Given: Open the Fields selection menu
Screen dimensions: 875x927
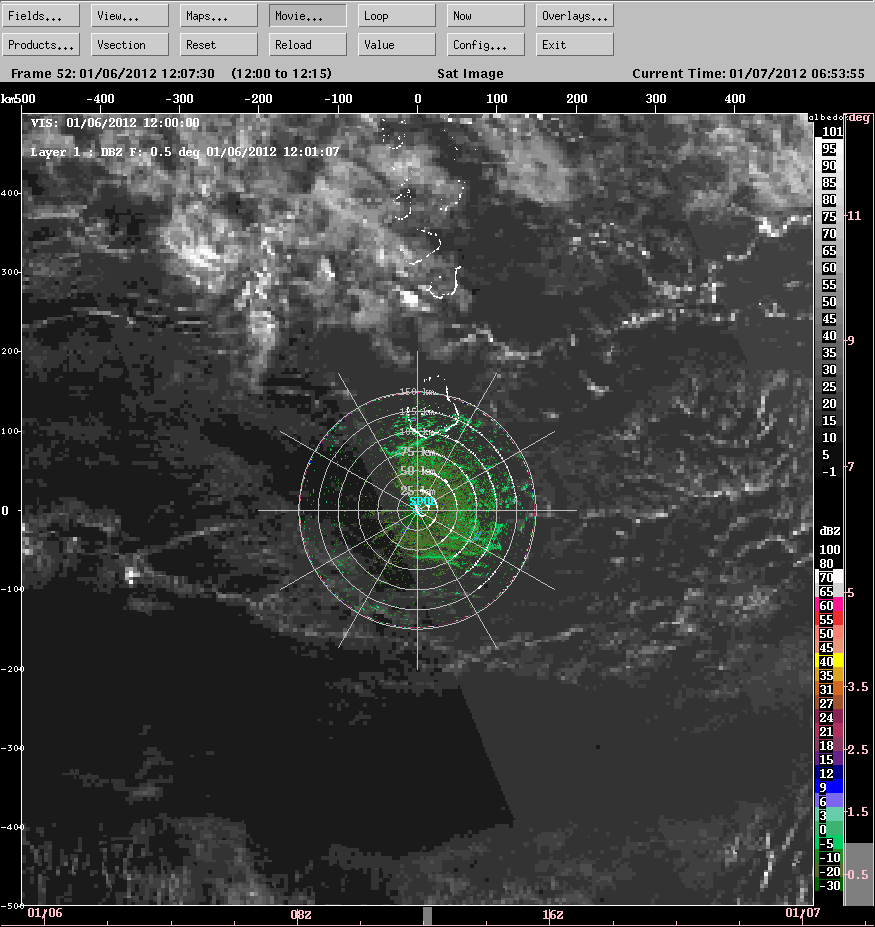Looking at the screenshot, I should (x=40, y=14).
